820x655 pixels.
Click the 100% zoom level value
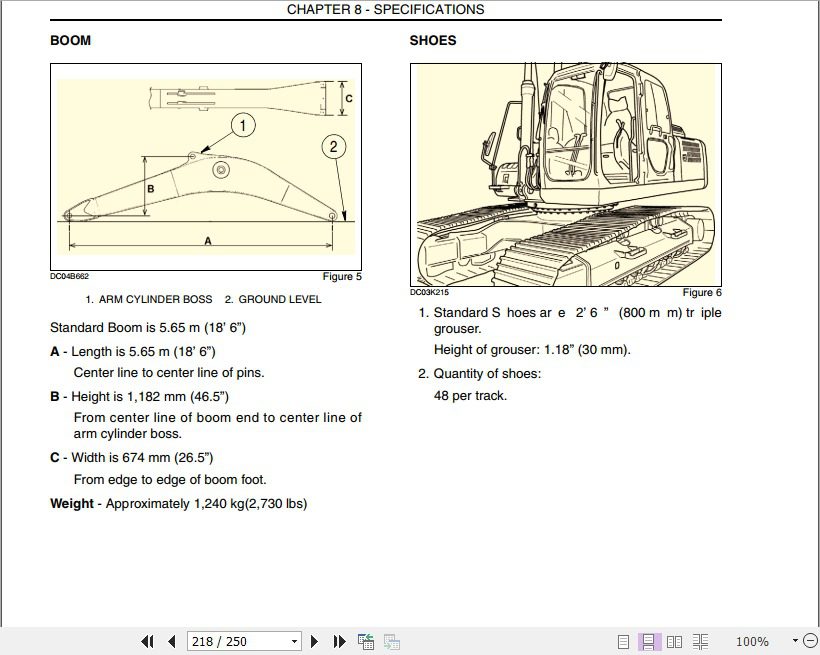(752, 641)
